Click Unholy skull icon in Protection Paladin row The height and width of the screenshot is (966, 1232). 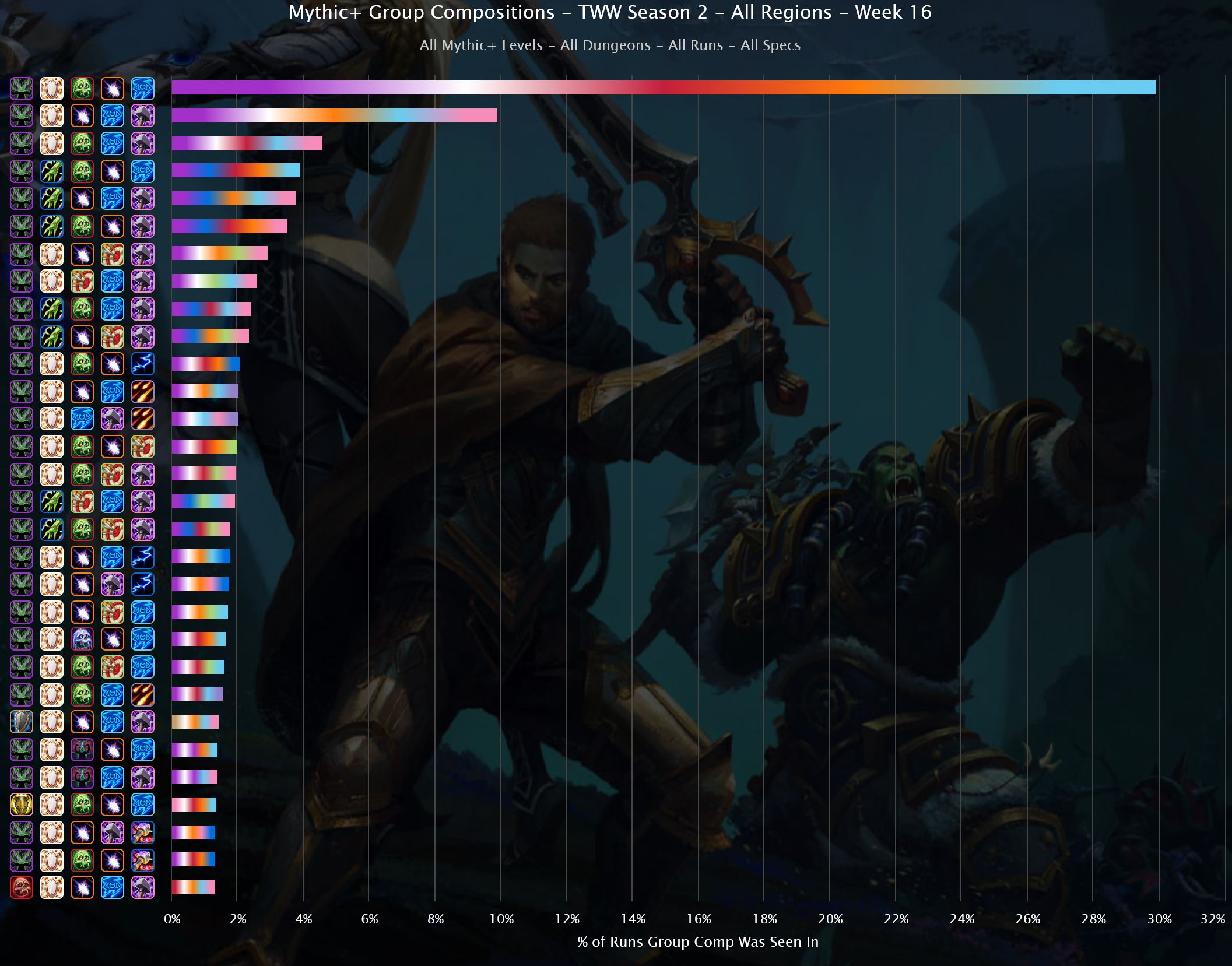coord(82,805)
